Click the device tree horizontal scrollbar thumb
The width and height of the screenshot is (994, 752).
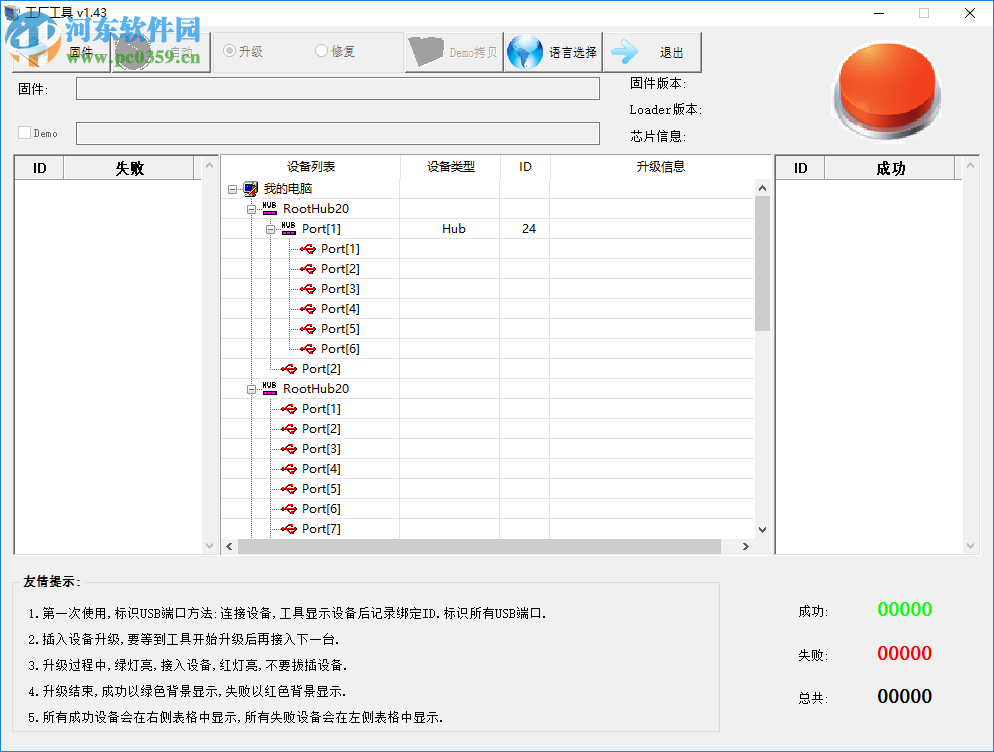coord(479,547)
